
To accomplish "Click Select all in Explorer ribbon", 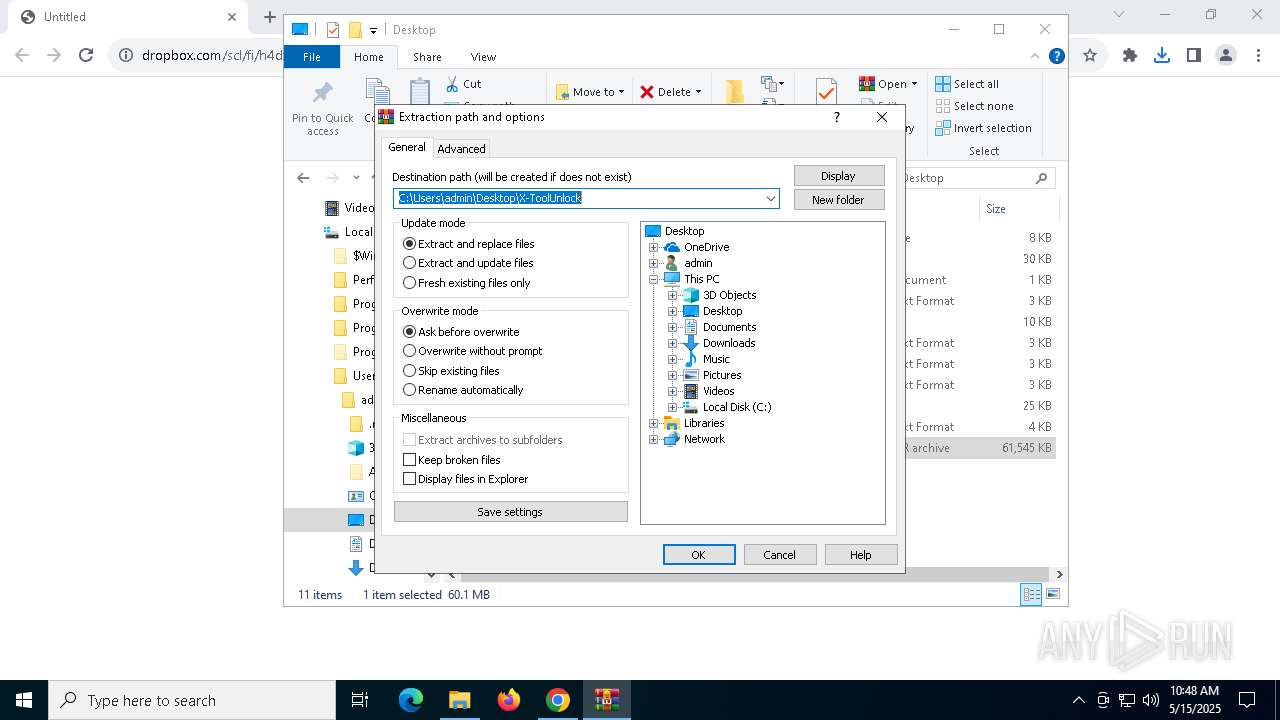I will click(967, 84).
